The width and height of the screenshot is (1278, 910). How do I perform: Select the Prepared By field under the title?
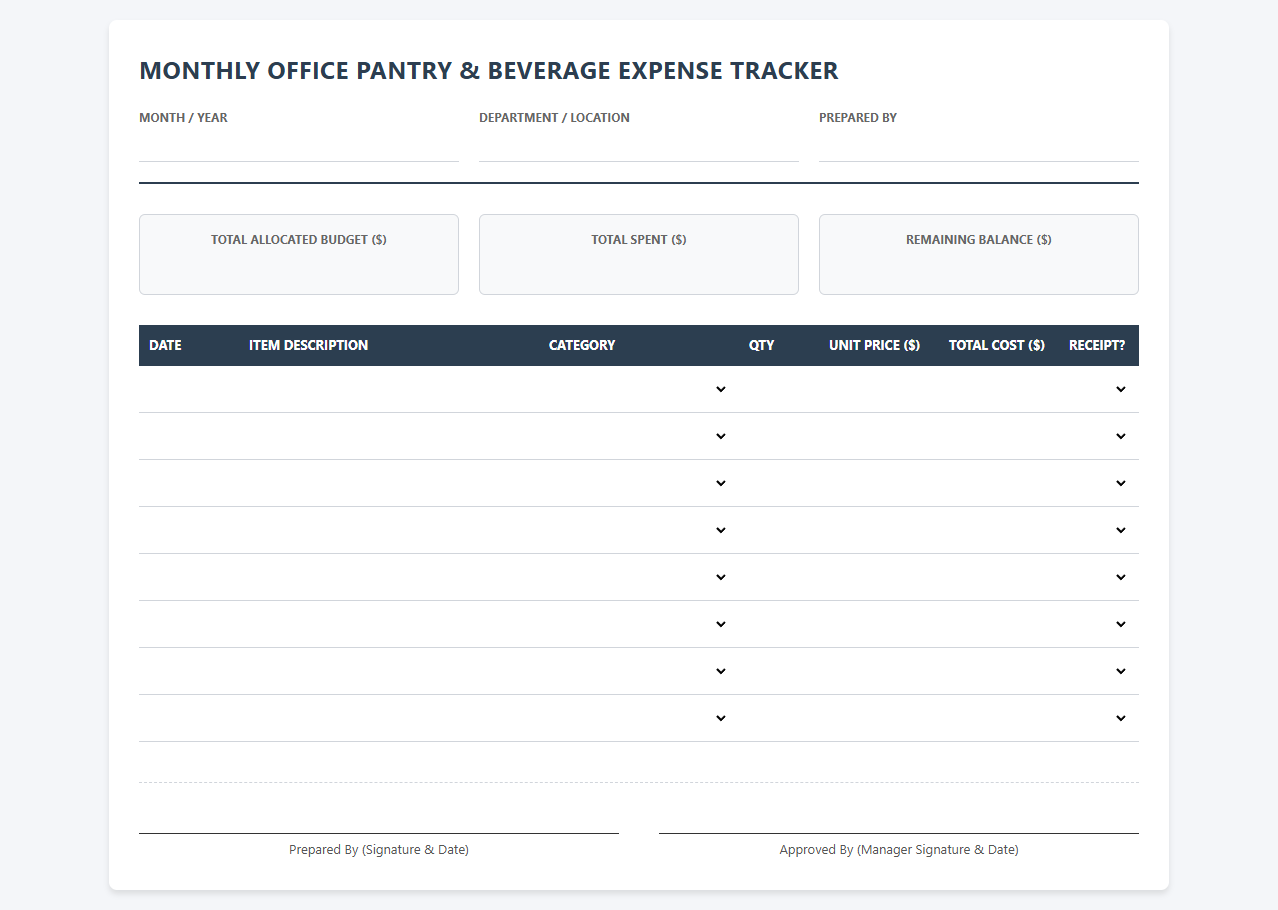coord(979,146)
